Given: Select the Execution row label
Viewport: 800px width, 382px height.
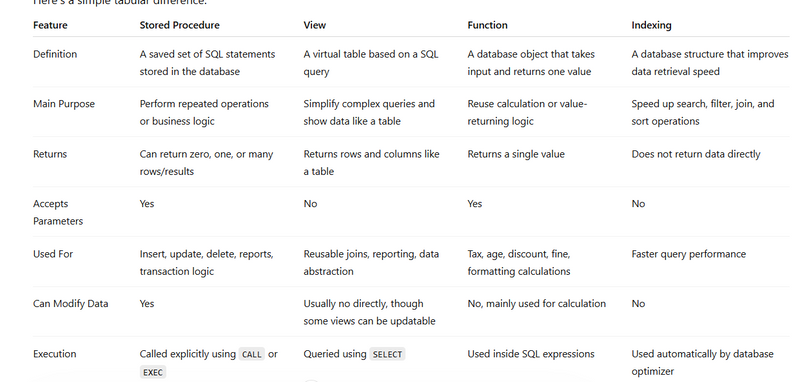Looking at the screenshot, I should click(x=55, y=354).
